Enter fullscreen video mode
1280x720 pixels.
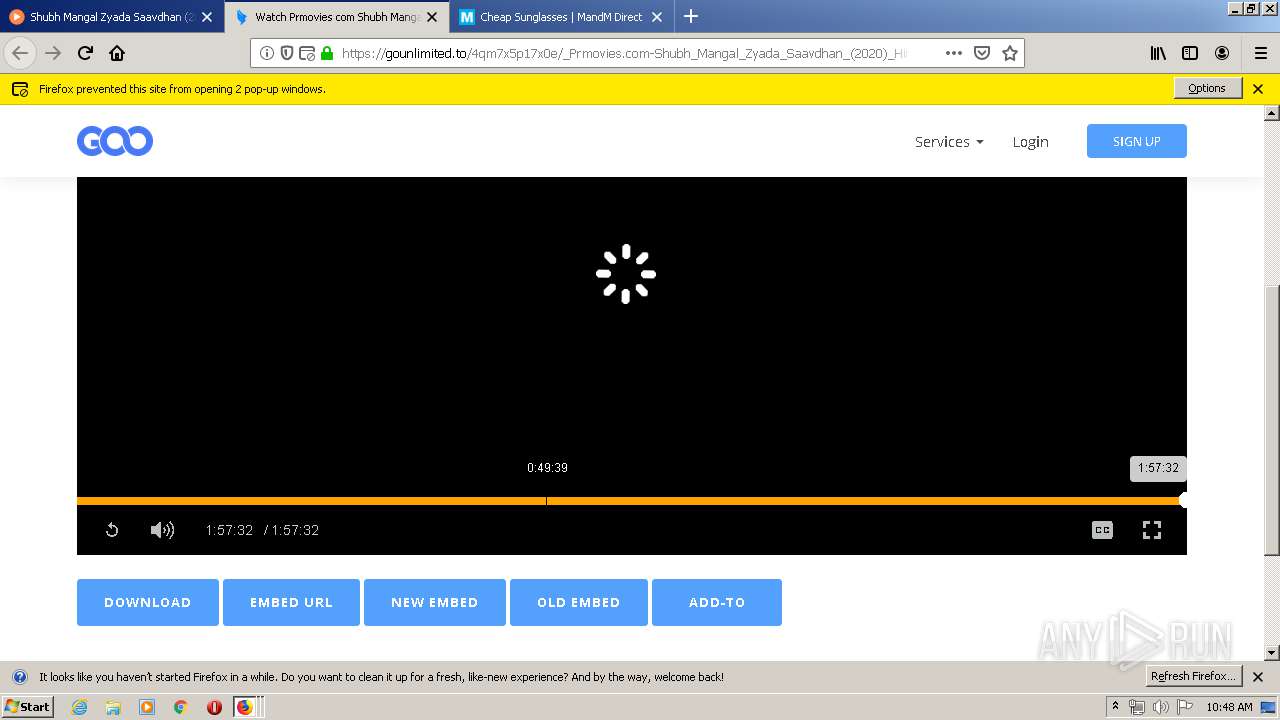point(1152,530)
